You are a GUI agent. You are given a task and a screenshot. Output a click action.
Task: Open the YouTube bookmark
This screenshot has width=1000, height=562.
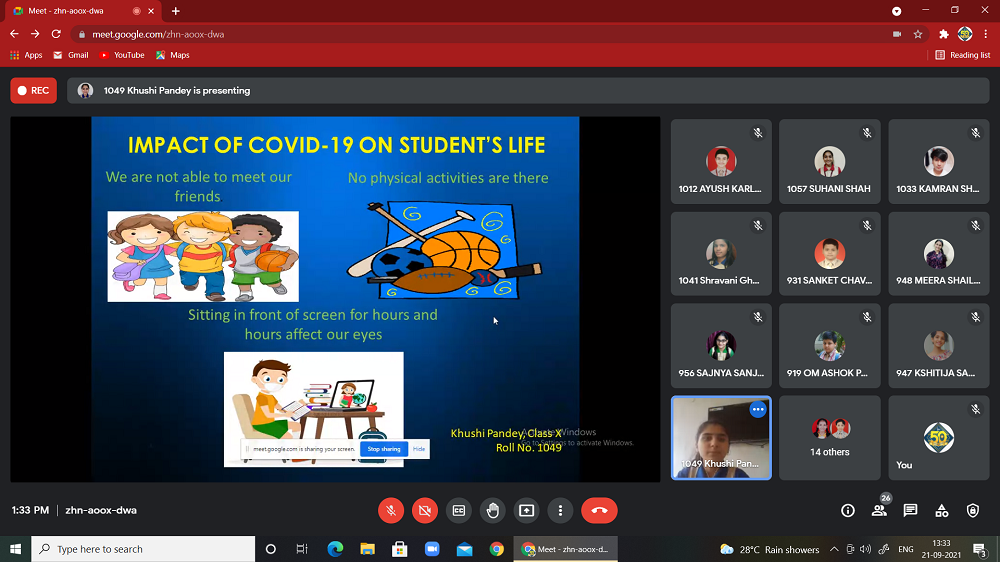pos(122,55)
